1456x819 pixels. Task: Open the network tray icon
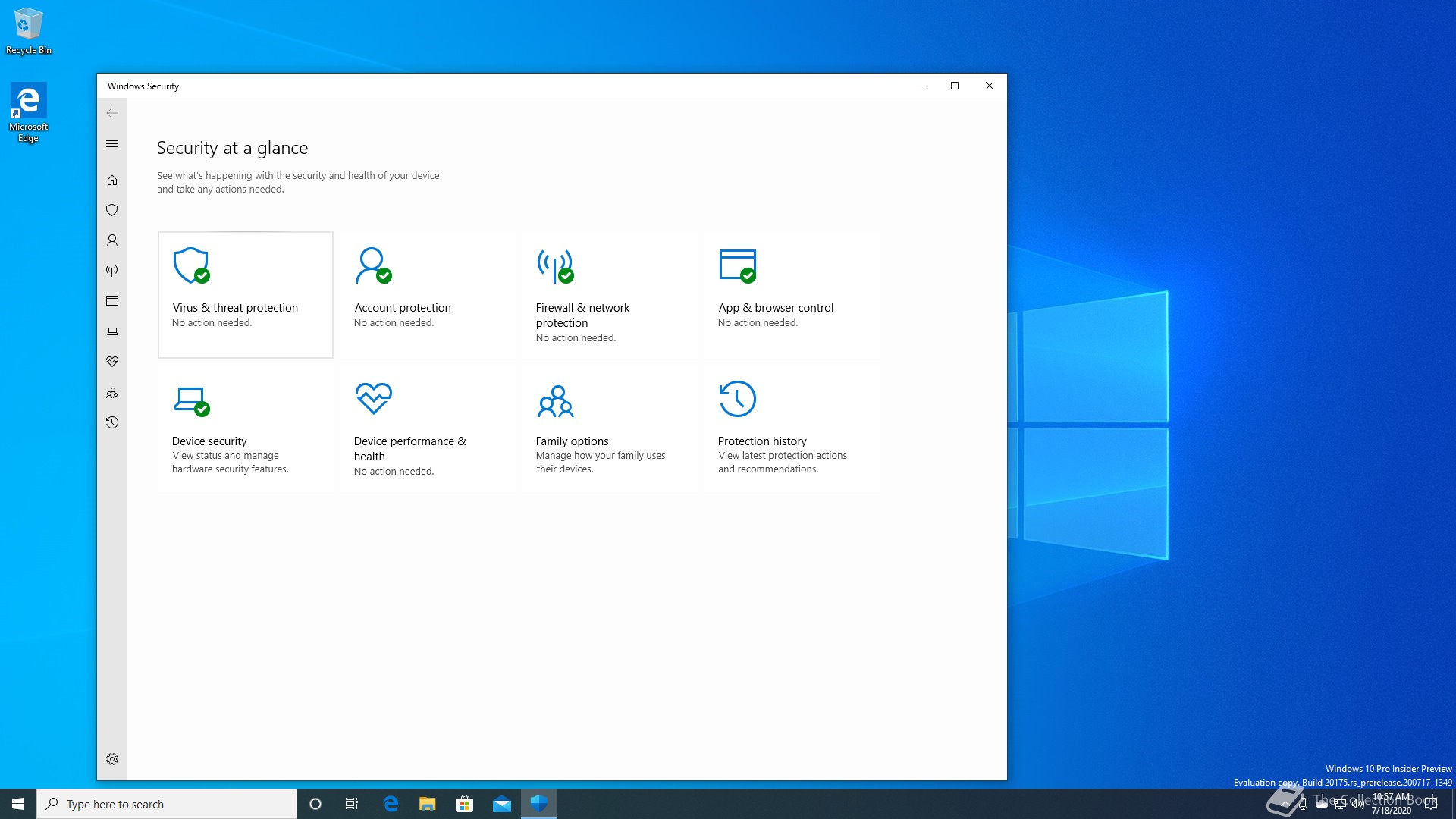pyautogui.click(x=1340, y=804)
